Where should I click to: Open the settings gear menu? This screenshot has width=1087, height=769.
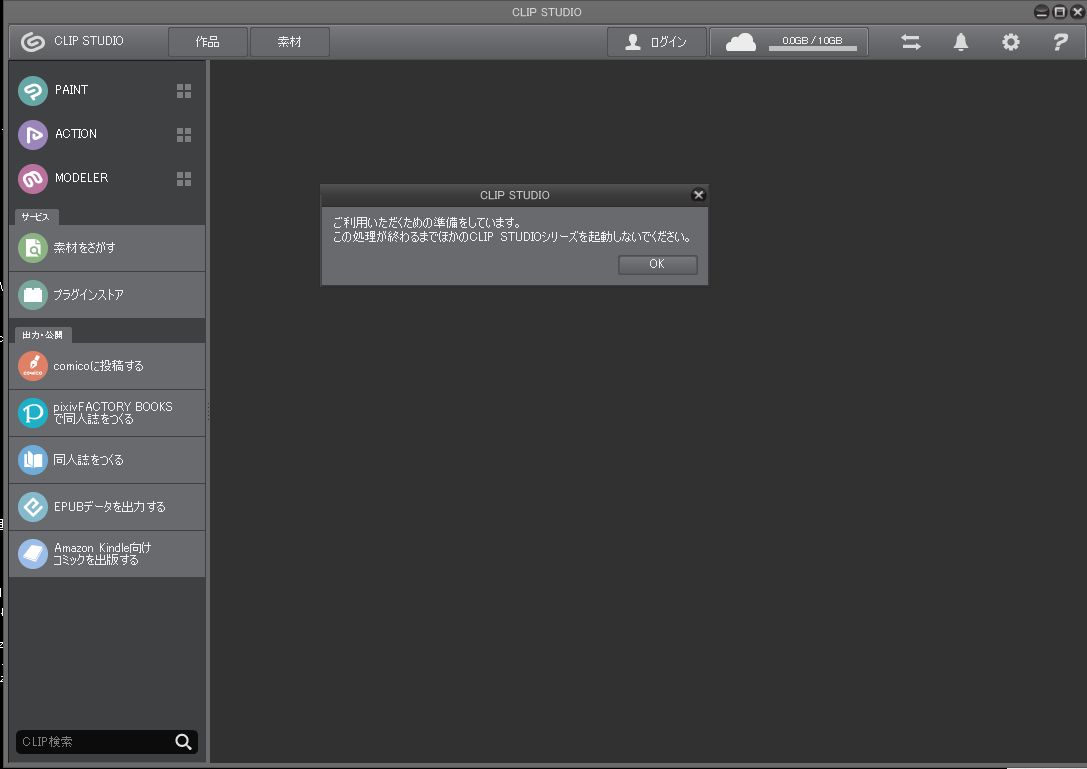coord(1011,42)
